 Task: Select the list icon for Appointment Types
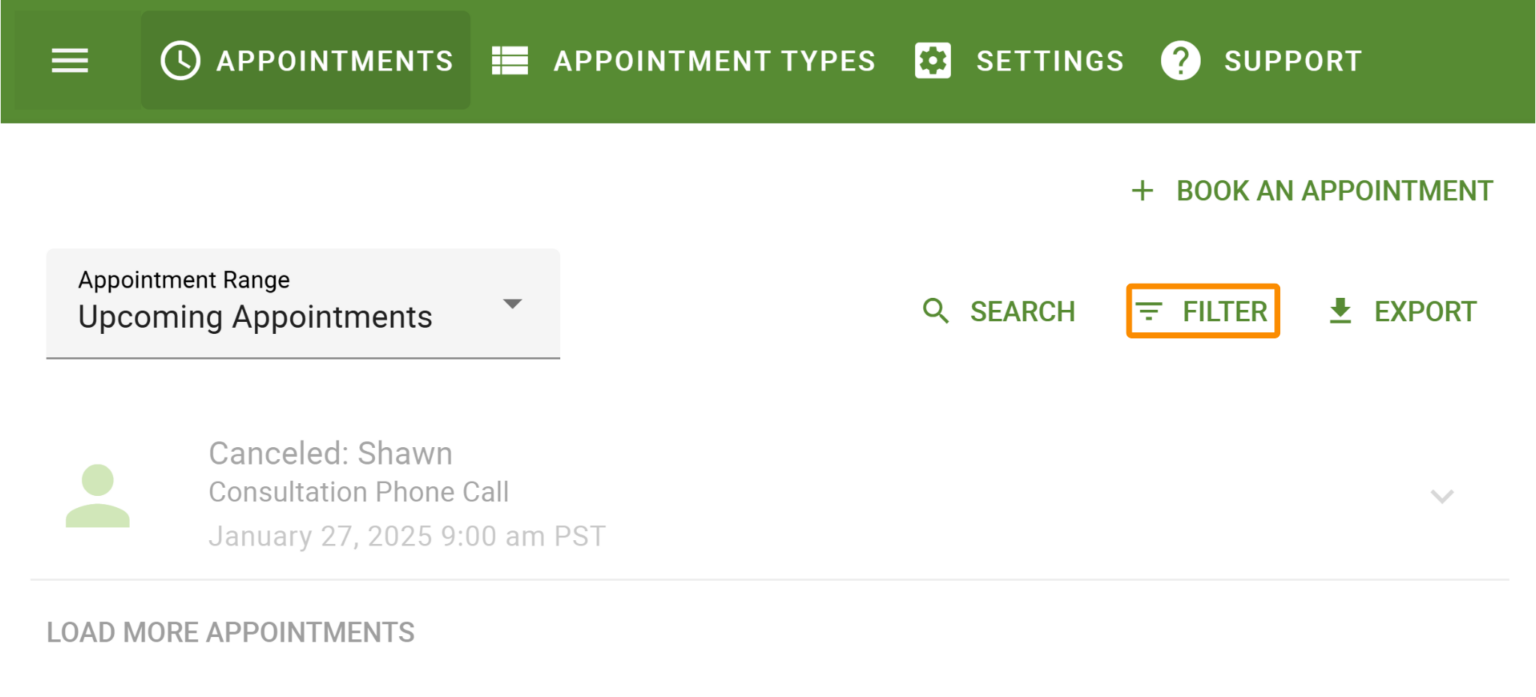(x=509, y=60)
